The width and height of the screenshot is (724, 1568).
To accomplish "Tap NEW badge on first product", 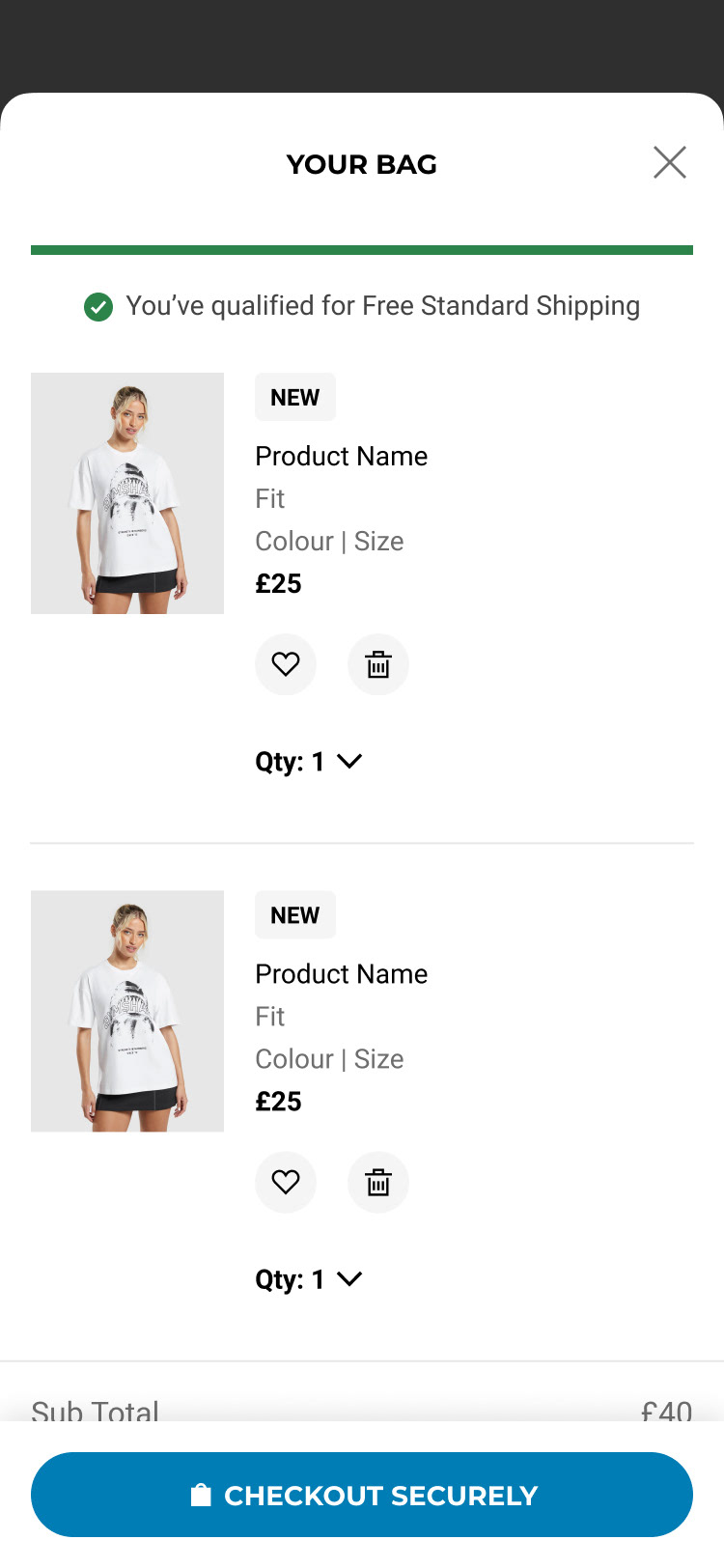I will (x=295, y=397).
